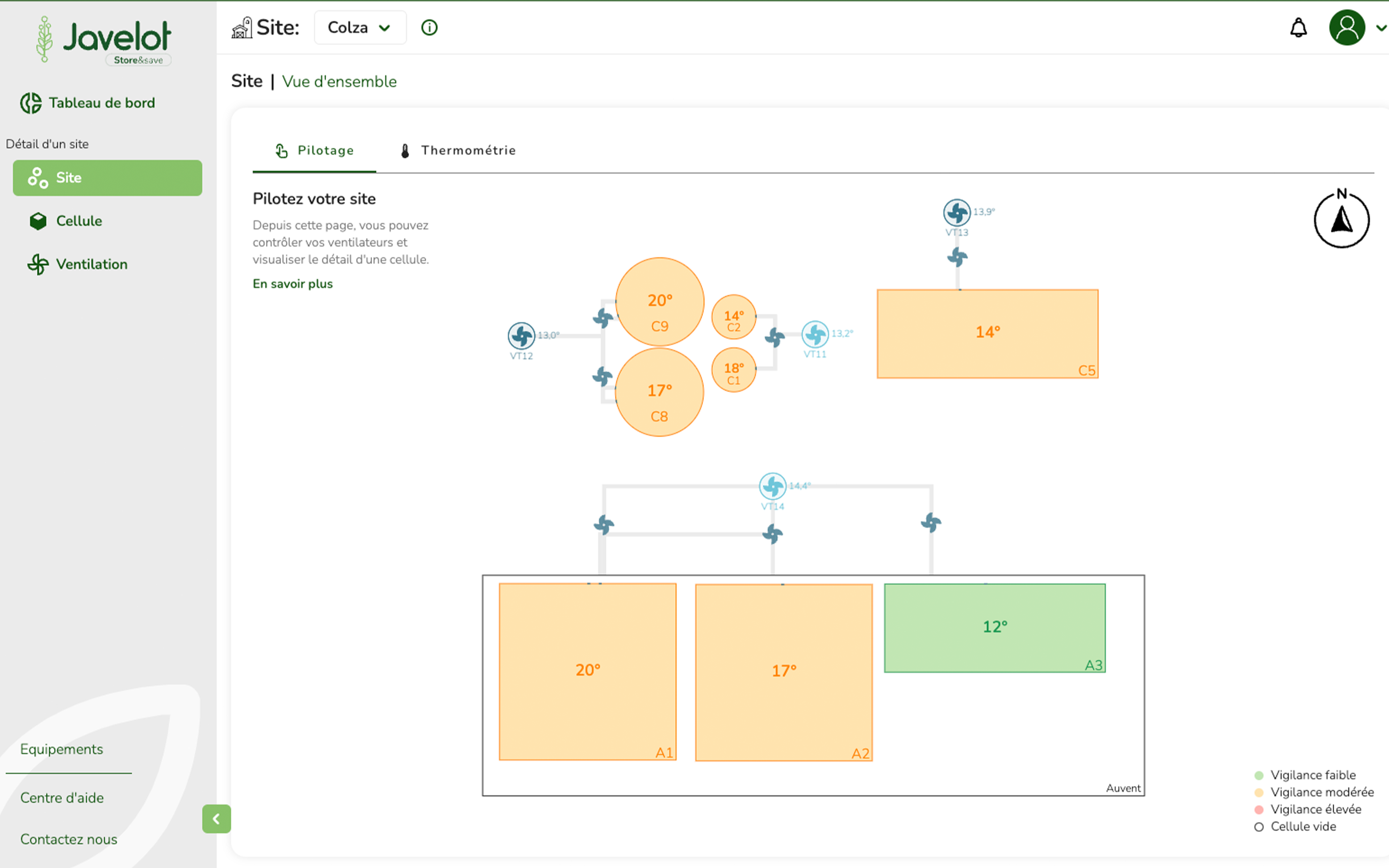Click the north compass icon

[x=1341, y=218]
